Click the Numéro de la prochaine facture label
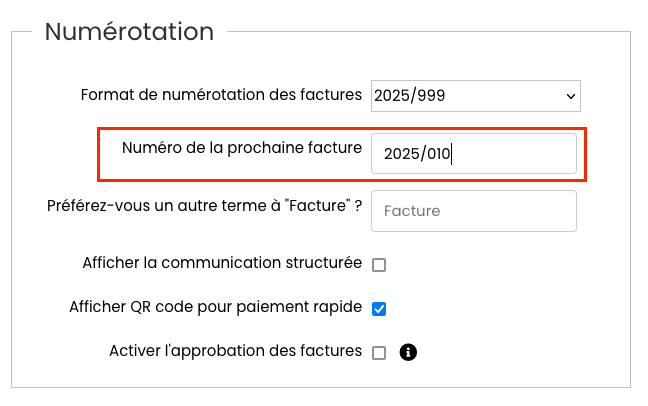This screenshot has width=648, height=406. pyautogui.click(x=242, y=148)
